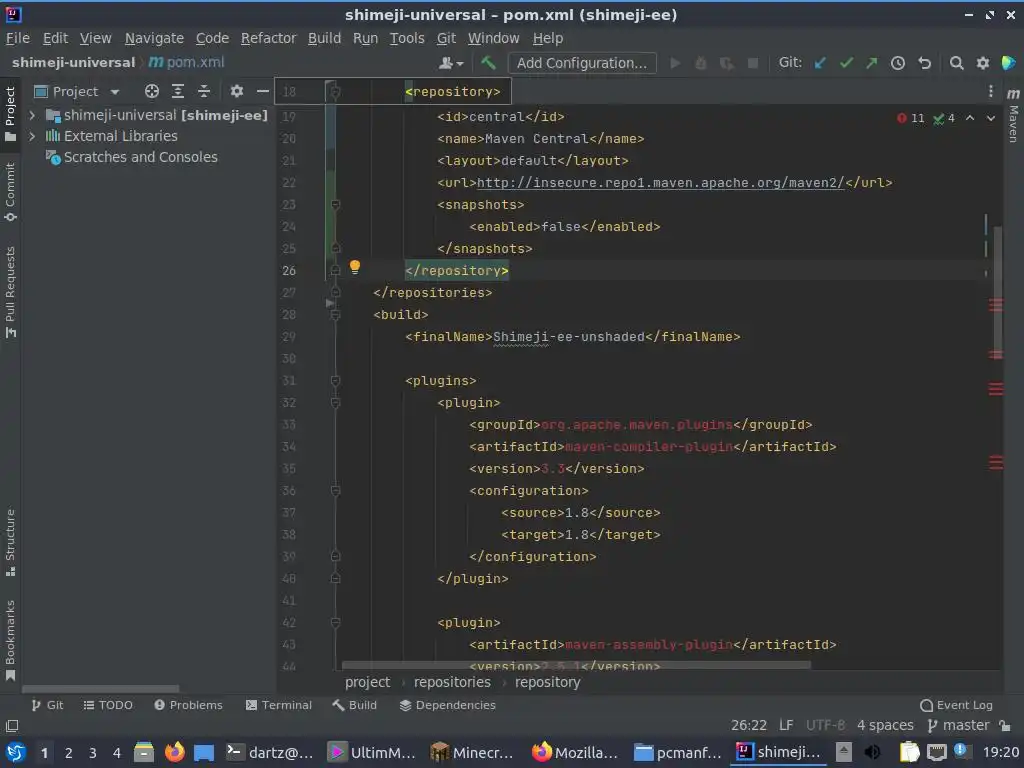Click the Git commit checkmark icon
The image size is (1024, 768).
846,63
